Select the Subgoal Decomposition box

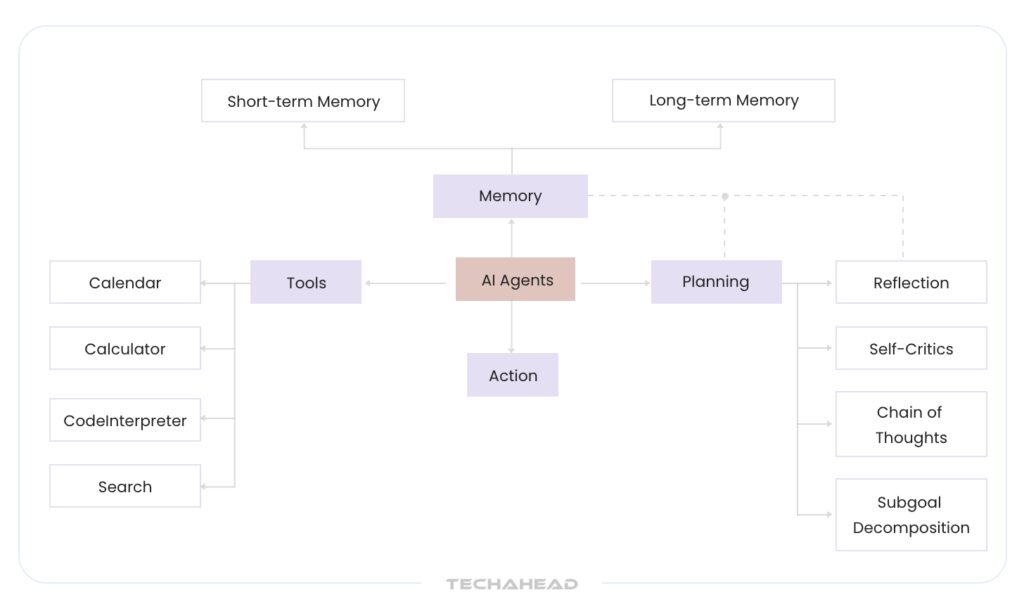click(x=911, y=514)
